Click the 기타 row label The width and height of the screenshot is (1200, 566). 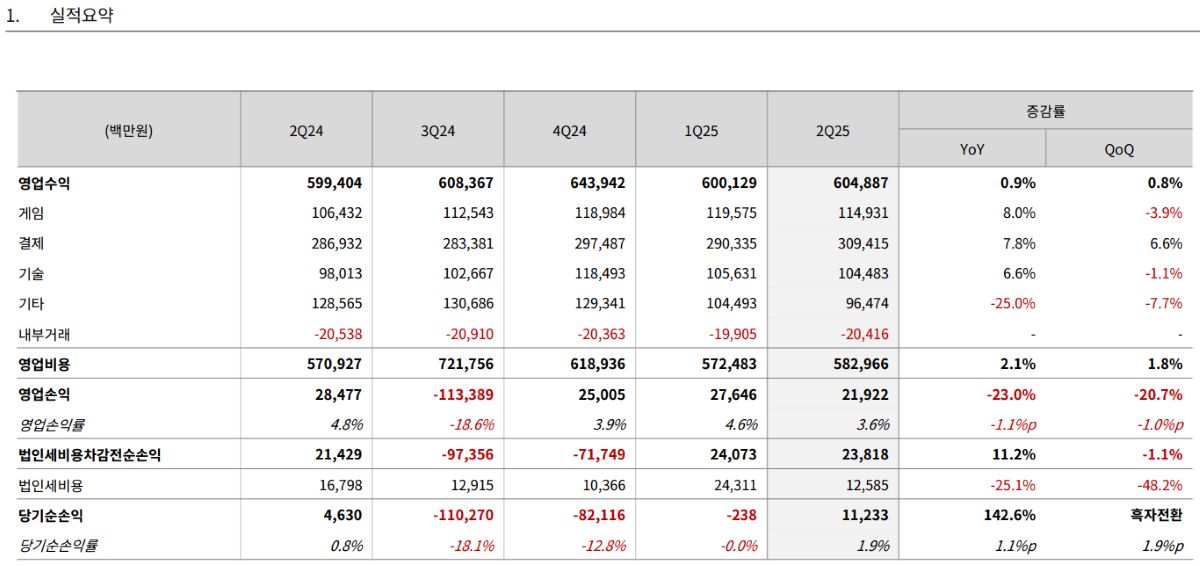[x=31, y=303]
